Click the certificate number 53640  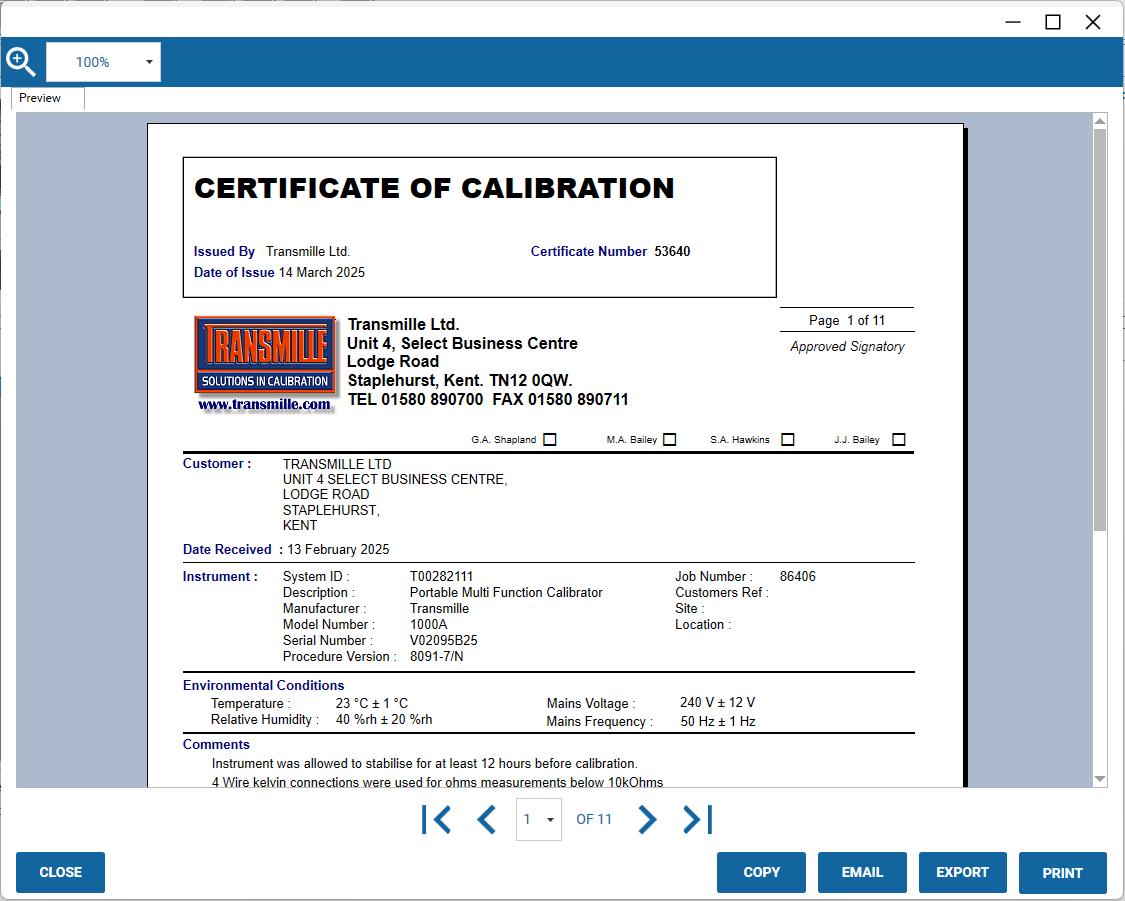pos(672,252)
